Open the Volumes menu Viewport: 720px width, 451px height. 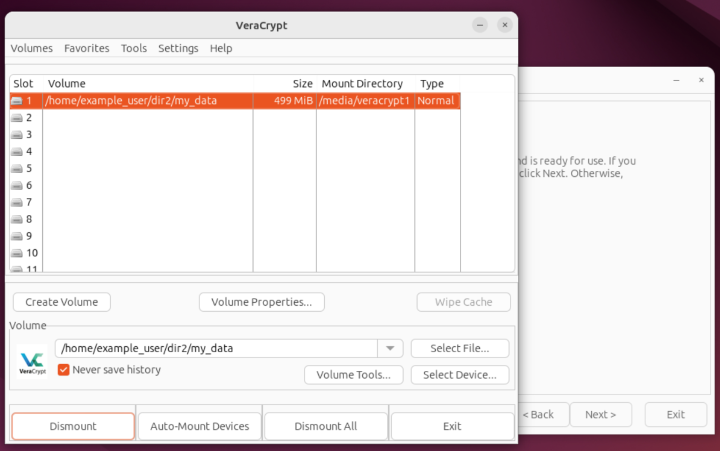coord(32,48)
